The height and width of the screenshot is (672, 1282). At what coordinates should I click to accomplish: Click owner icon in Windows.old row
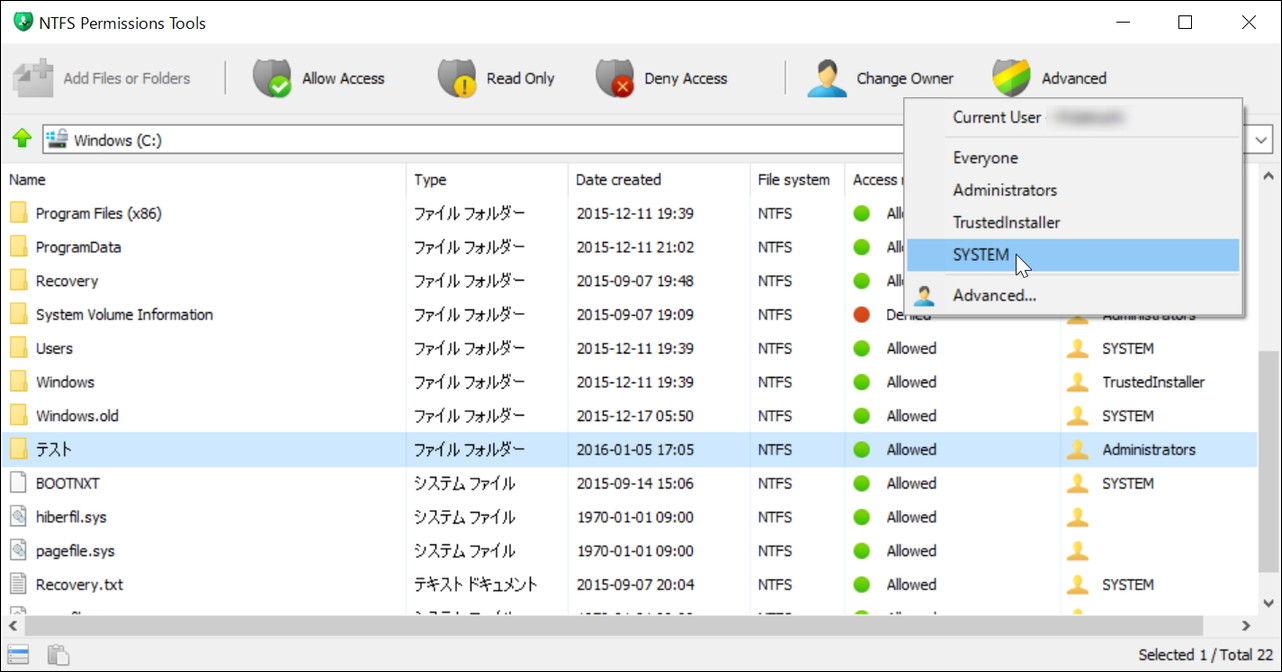(1077, 416)
